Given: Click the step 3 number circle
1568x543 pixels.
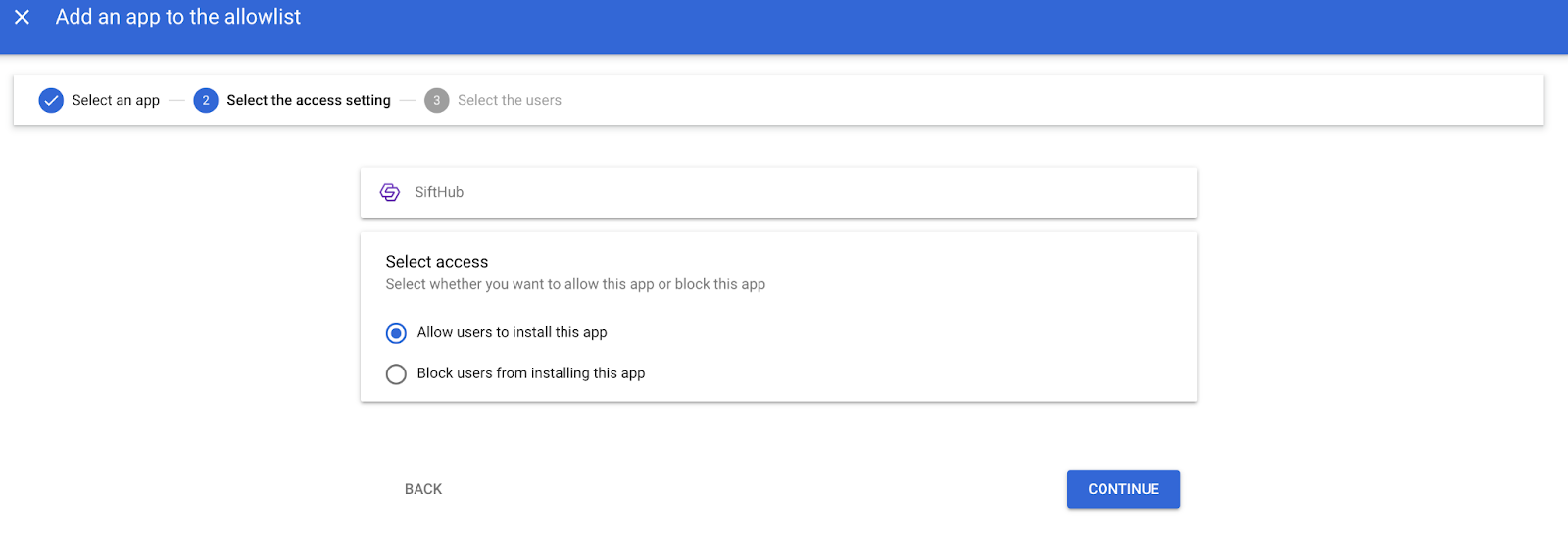Looking at the screenshot, I should (x=436, y=100).
